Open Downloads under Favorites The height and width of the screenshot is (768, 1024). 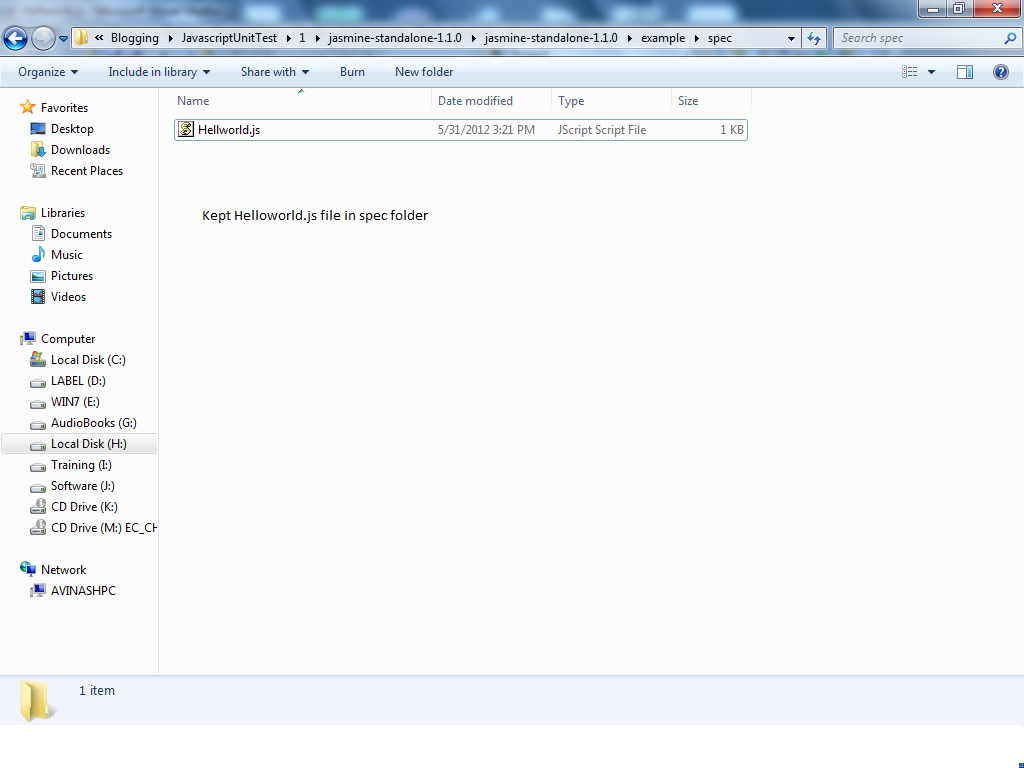(80, 150)
